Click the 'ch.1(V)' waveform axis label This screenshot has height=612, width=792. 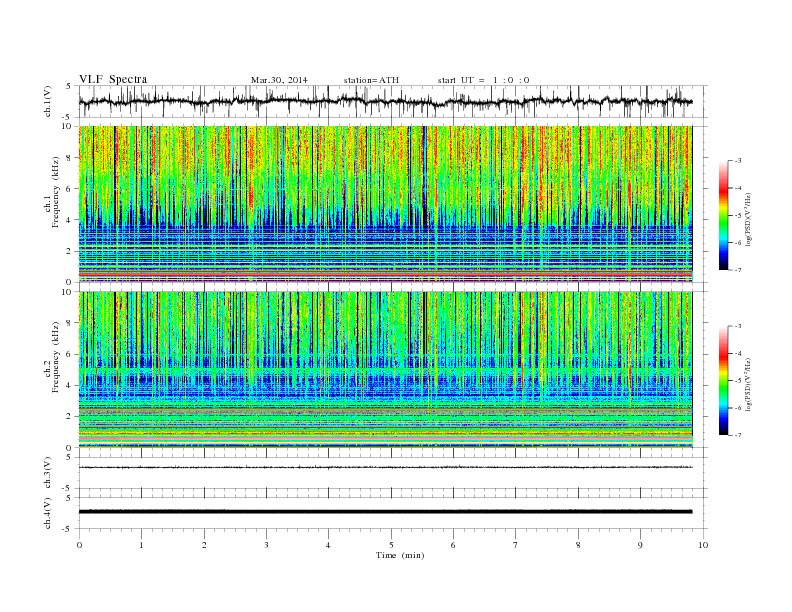pos(48,101)
